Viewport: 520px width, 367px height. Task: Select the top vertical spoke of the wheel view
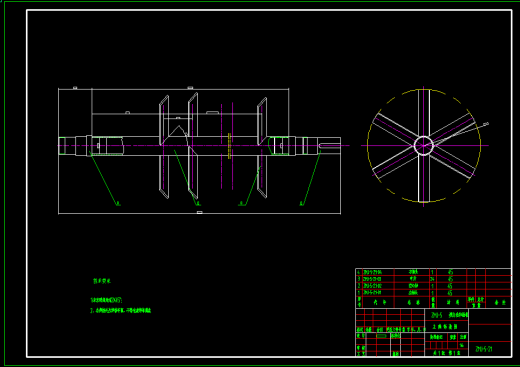coord(424,112)
